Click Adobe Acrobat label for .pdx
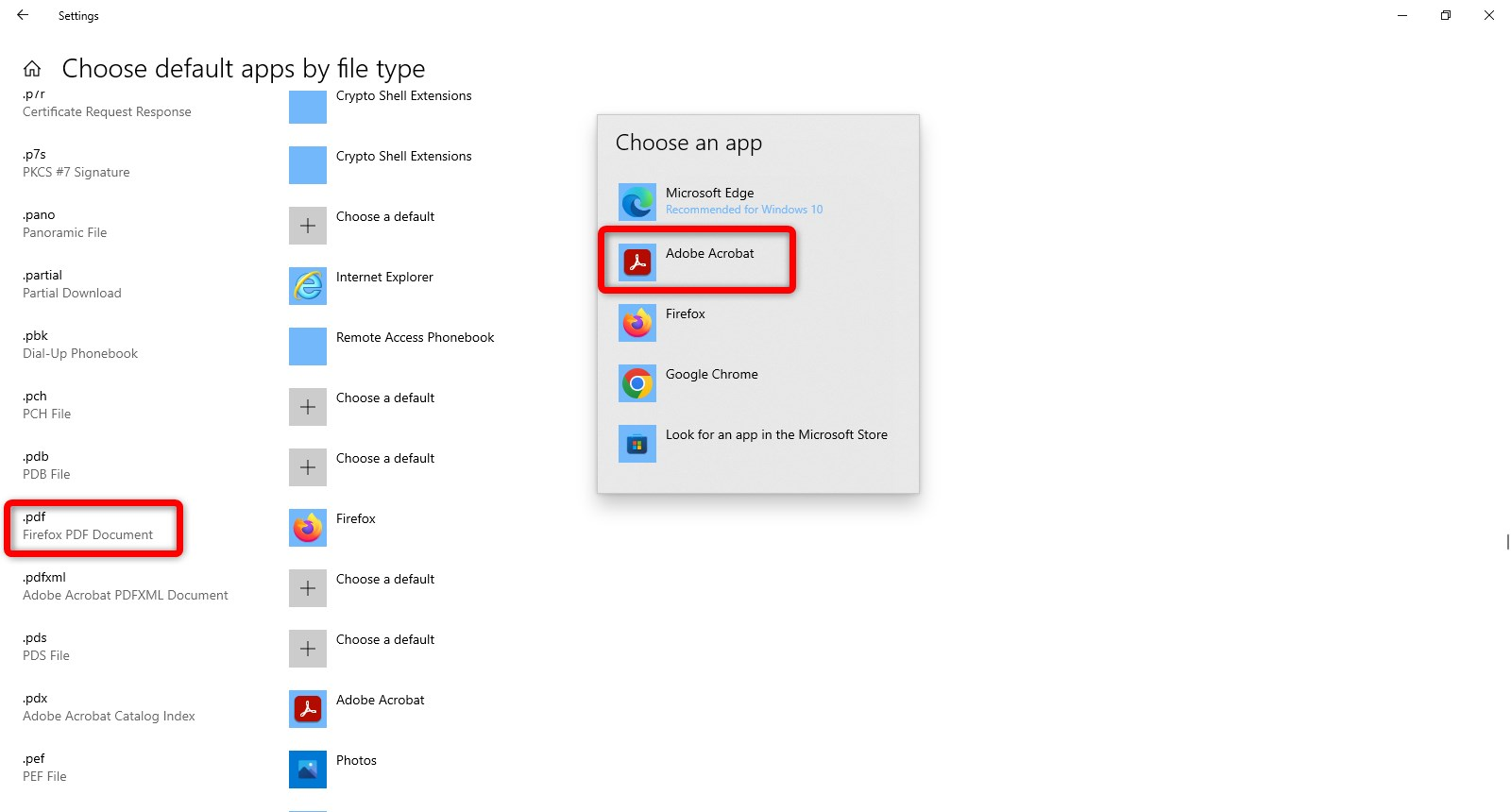This screenshot has height=812, width=1511. (x=381, y=700)
